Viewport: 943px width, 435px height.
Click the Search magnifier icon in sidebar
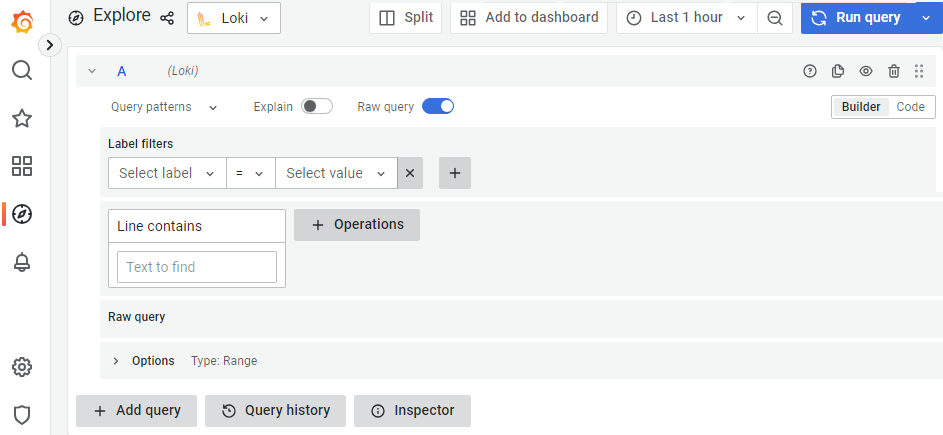pos(22,70)
